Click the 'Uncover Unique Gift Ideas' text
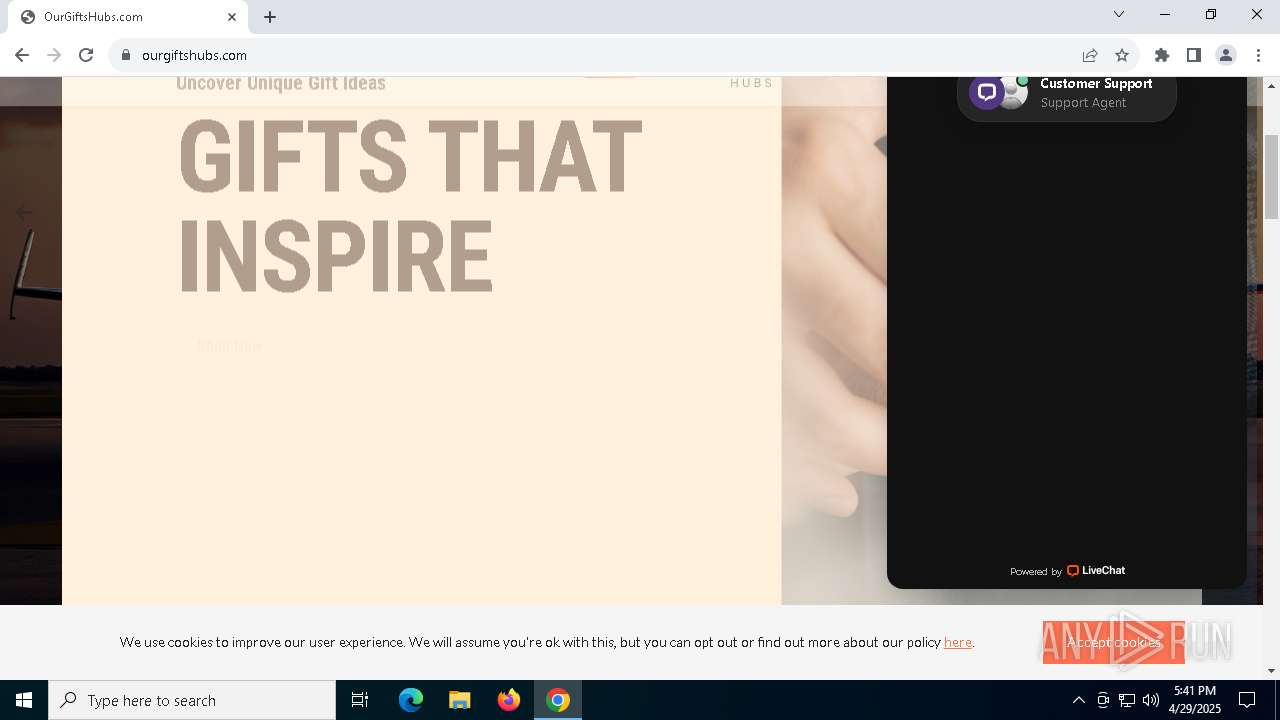Image resolution: width=1280 pixels, height=720 pixels. coord(281,83)
